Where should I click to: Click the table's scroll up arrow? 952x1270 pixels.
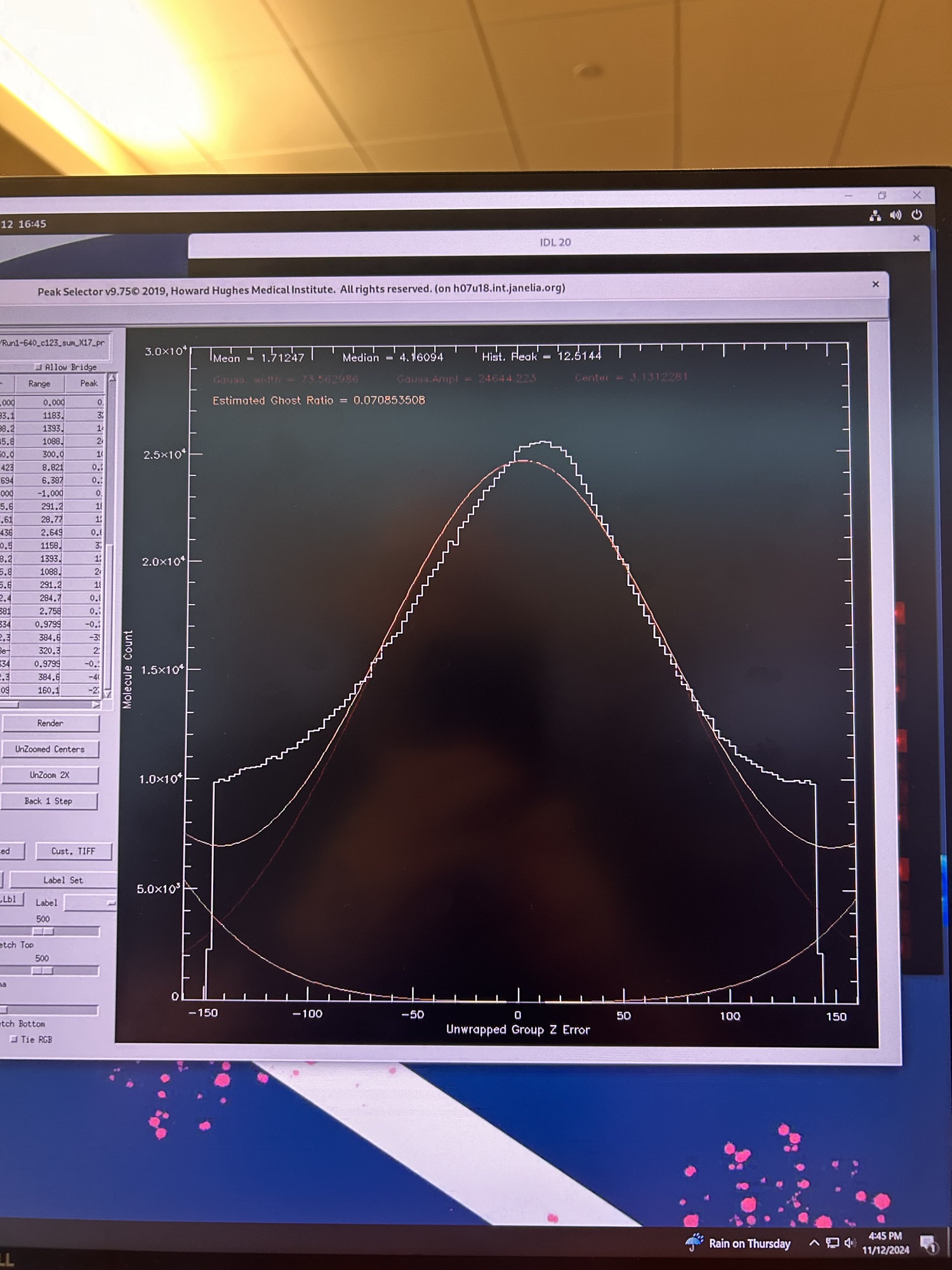(x=112, y=378)
